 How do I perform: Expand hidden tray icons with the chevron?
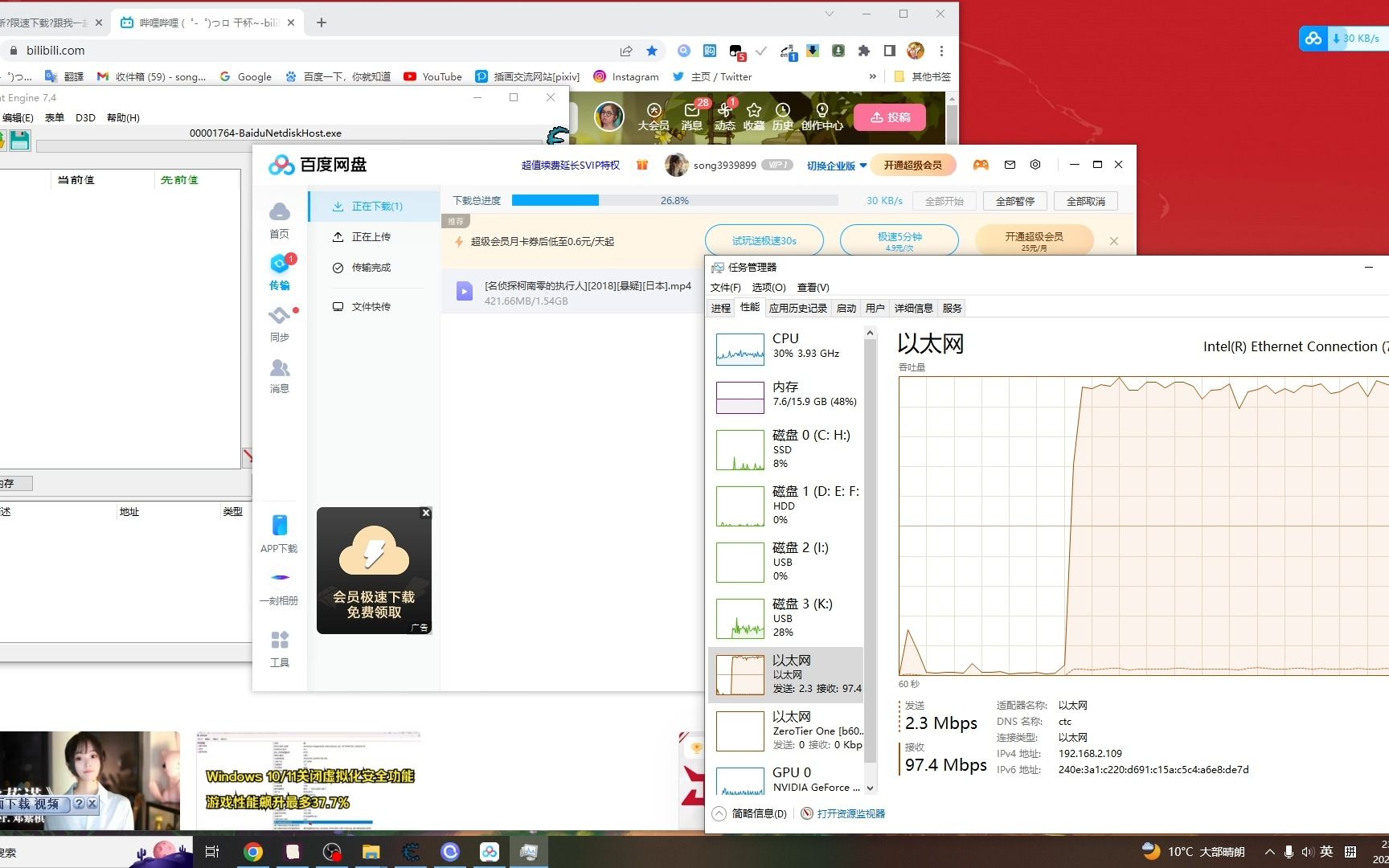click(x=1269, y=851)
